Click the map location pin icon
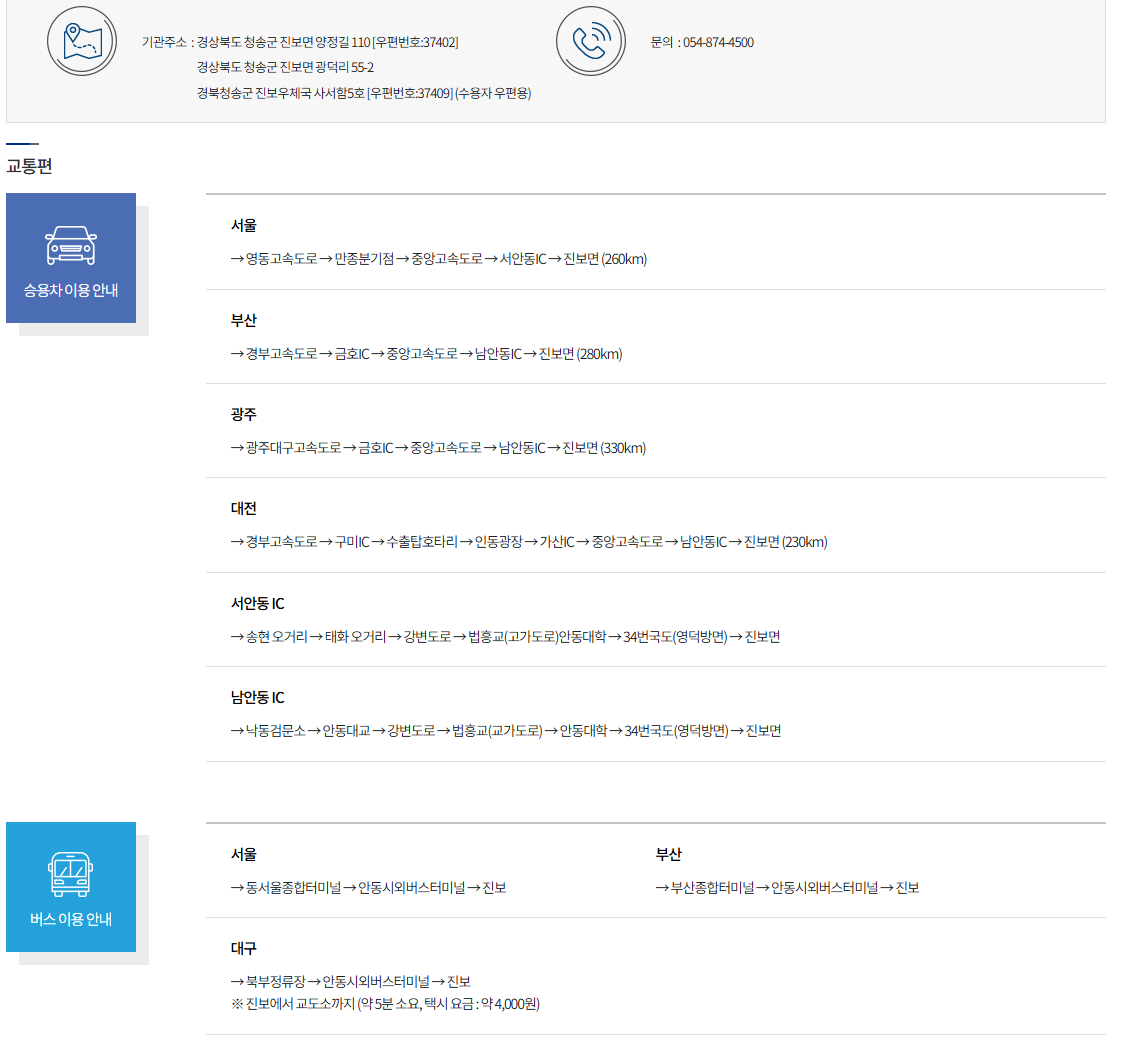 (82, 41)
